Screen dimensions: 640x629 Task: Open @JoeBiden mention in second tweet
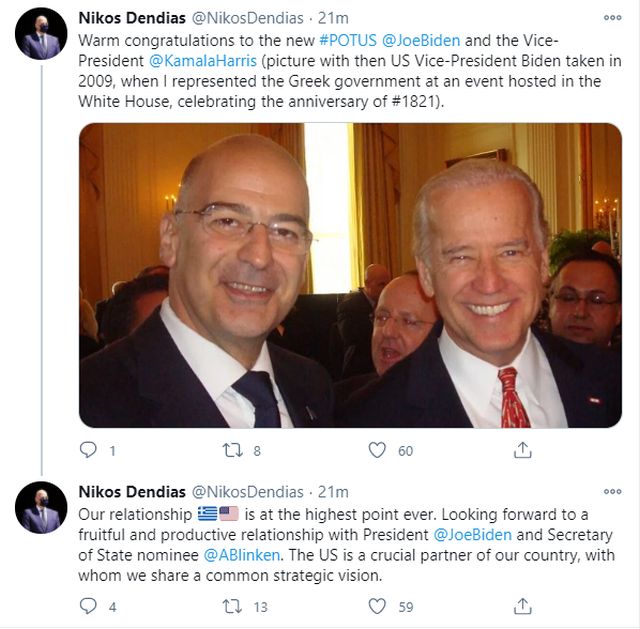coord(472,535)
